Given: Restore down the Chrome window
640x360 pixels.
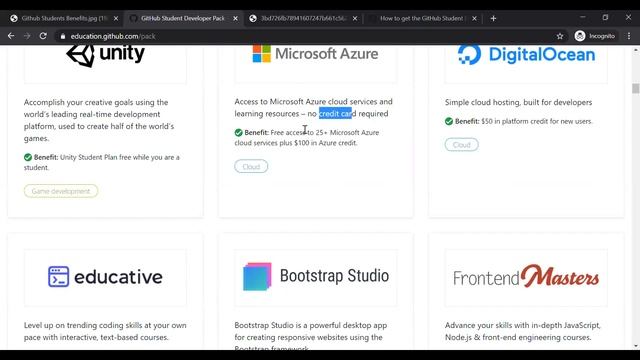Looking at the screenshot, I should [605, 17].
